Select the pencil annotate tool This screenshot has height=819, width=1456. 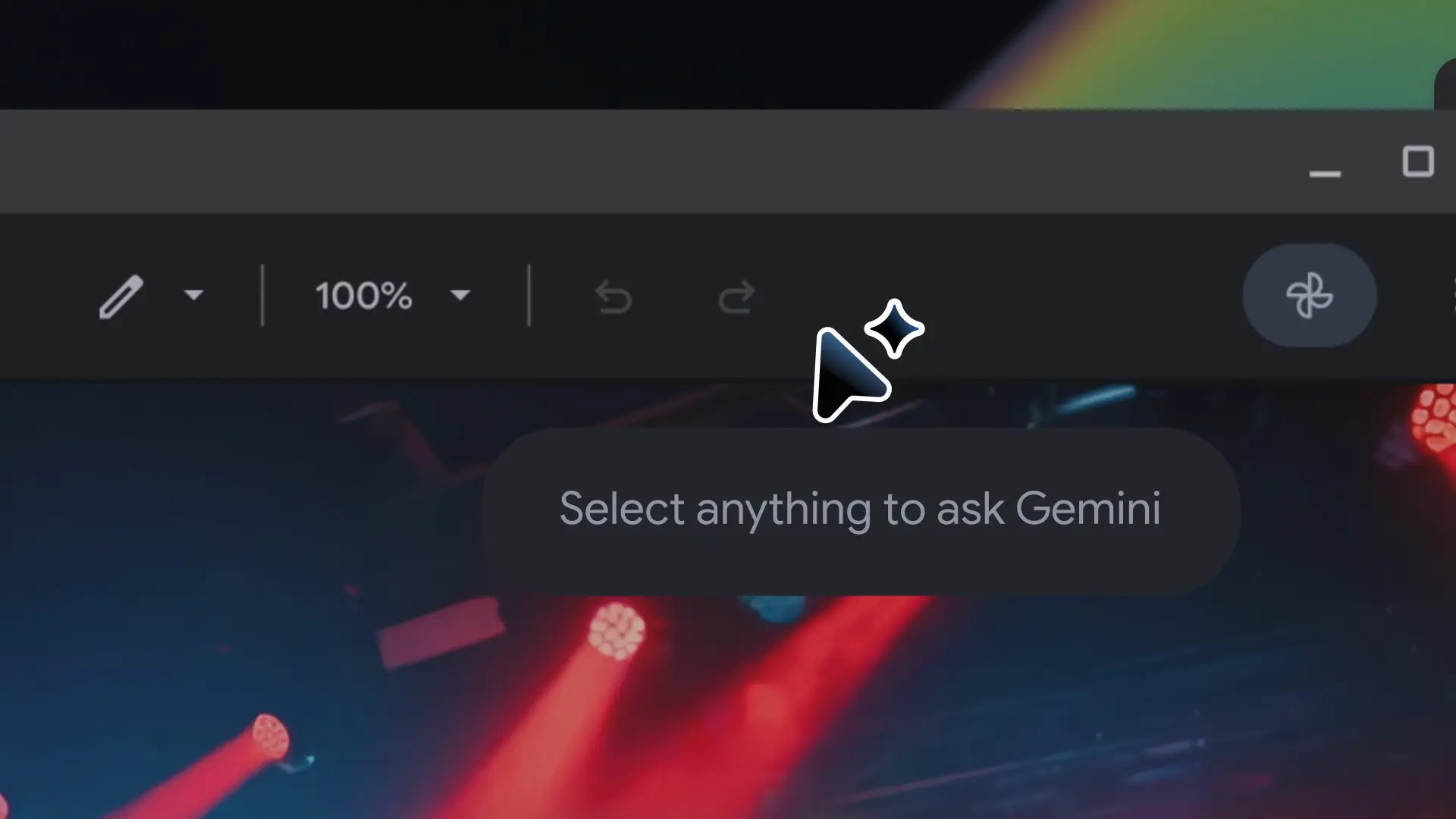[x=121, y=296]
